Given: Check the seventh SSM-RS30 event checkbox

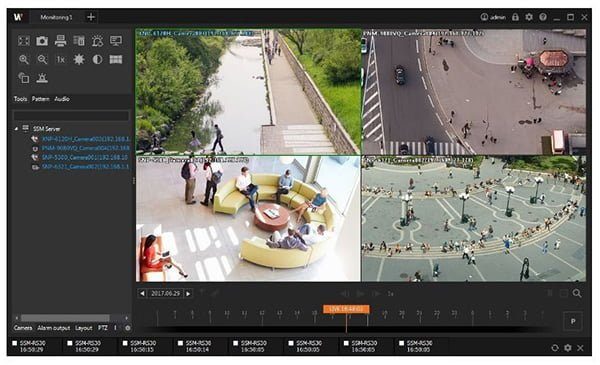Looking at the screenshot, I should [346, 343].
